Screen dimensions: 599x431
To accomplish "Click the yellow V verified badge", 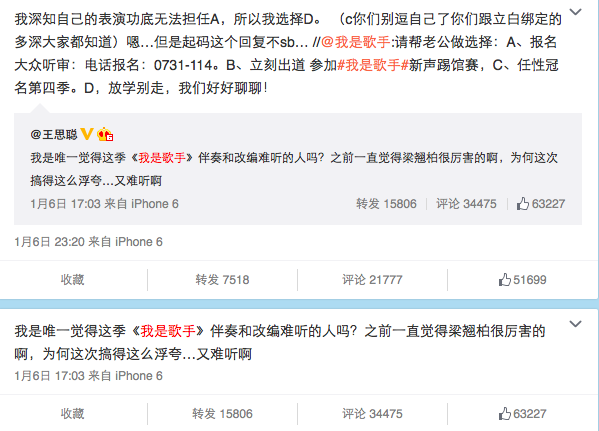I will coord(87,134).
